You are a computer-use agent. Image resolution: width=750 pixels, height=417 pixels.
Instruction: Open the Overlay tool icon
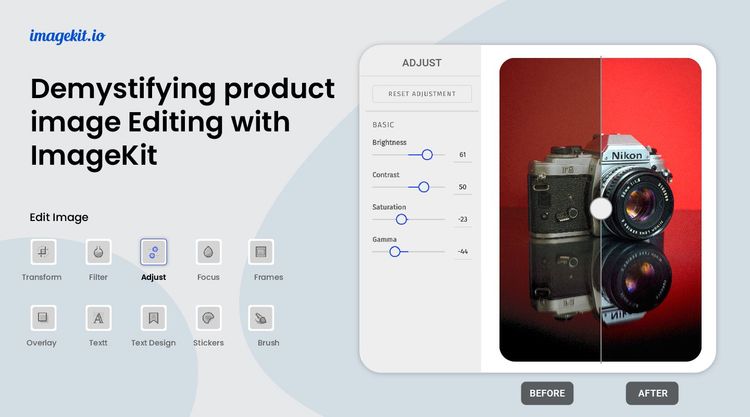coord(43,318)
